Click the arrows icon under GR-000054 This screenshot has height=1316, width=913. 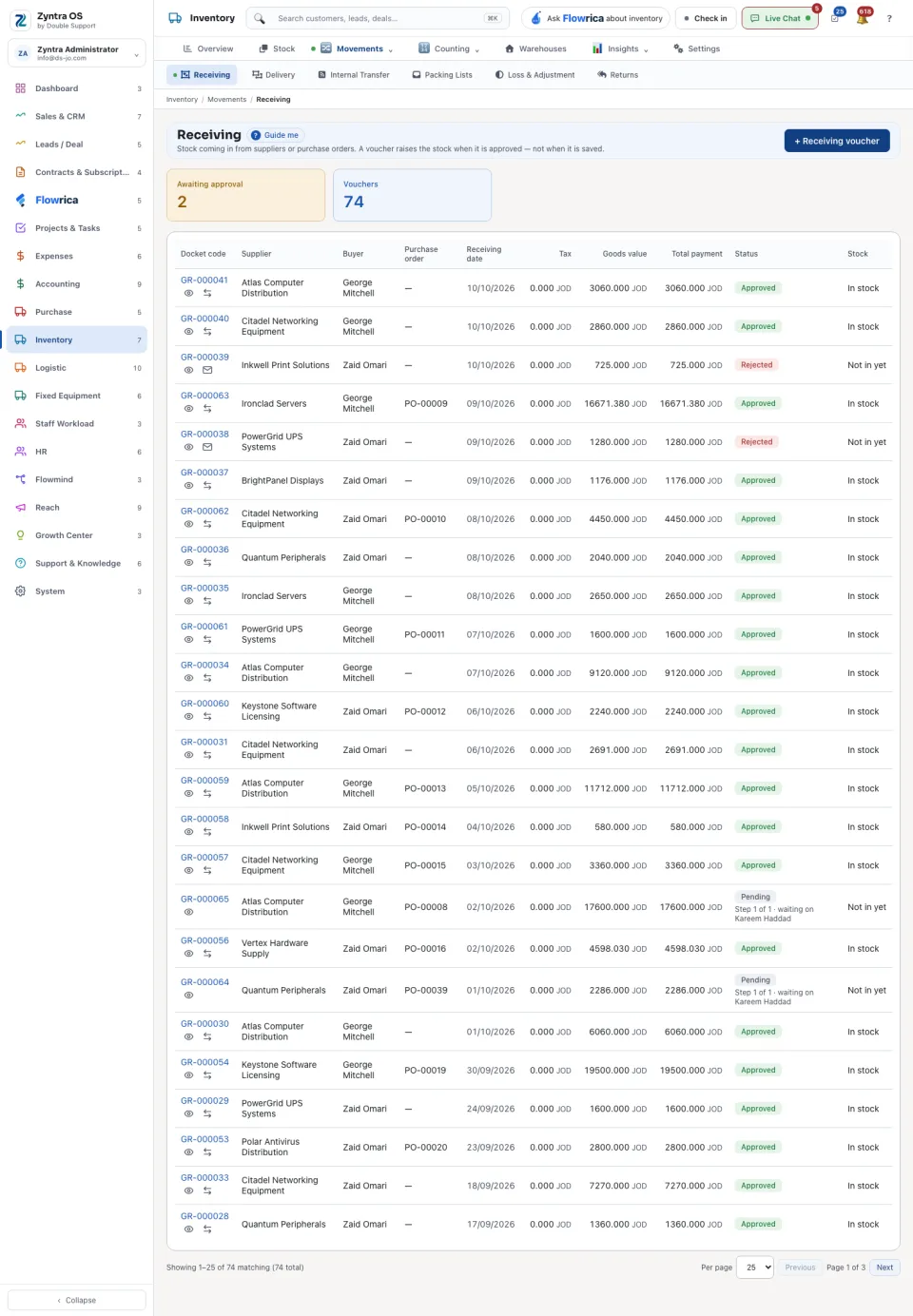(207, 1075)
